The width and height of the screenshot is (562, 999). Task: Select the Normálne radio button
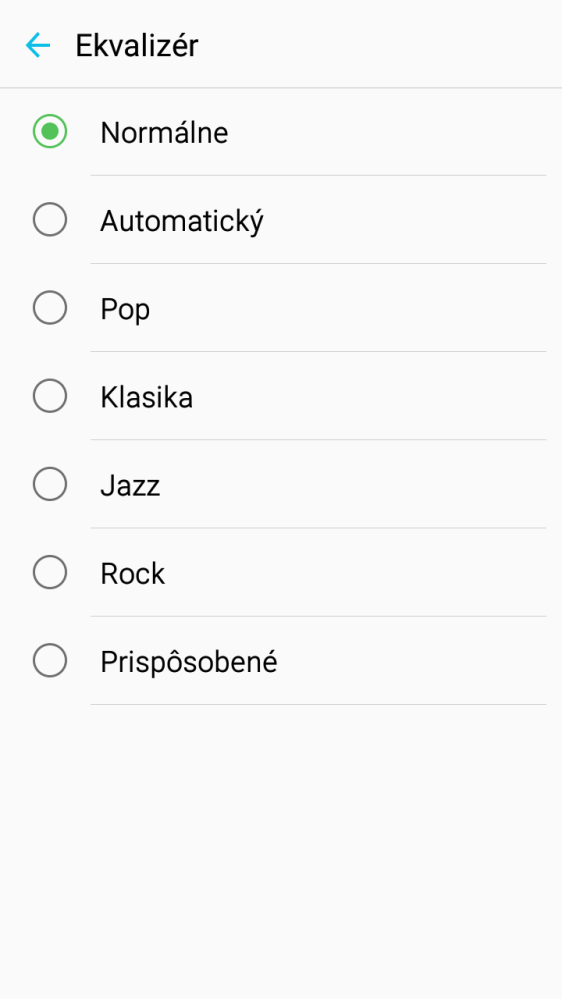(50, 131)
